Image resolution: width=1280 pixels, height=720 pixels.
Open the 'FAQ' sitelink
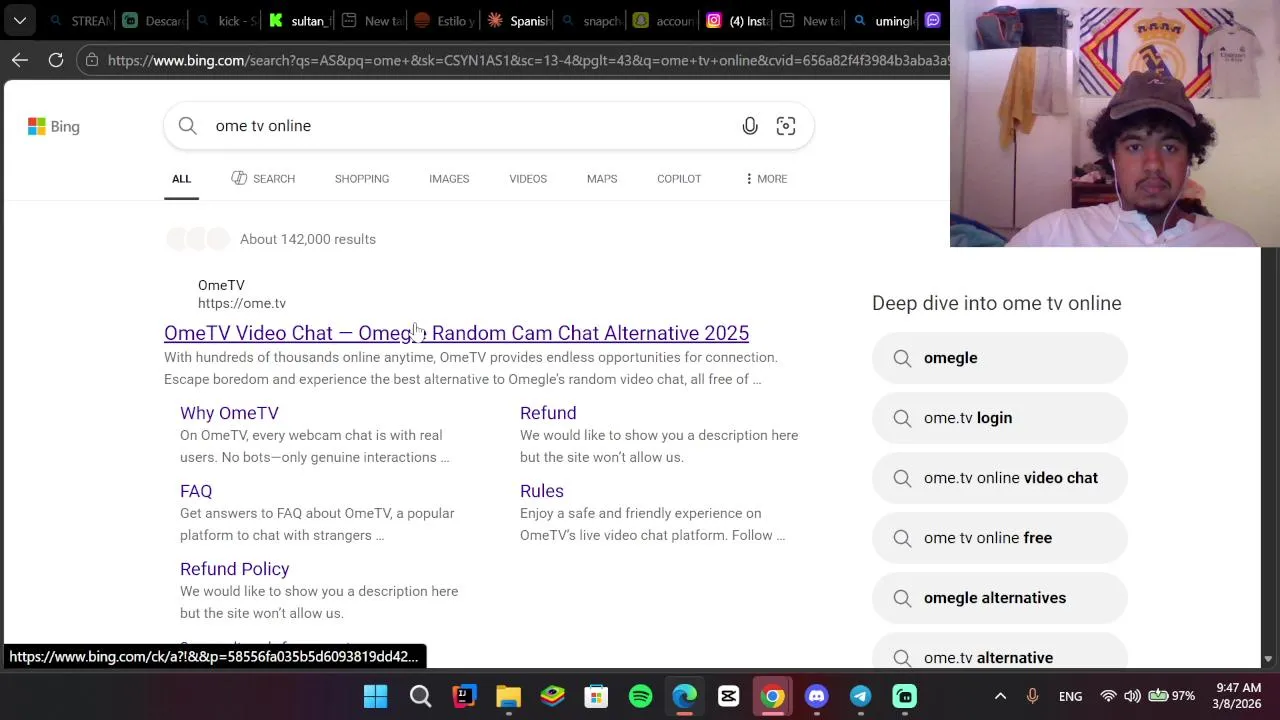coord(196,491)
